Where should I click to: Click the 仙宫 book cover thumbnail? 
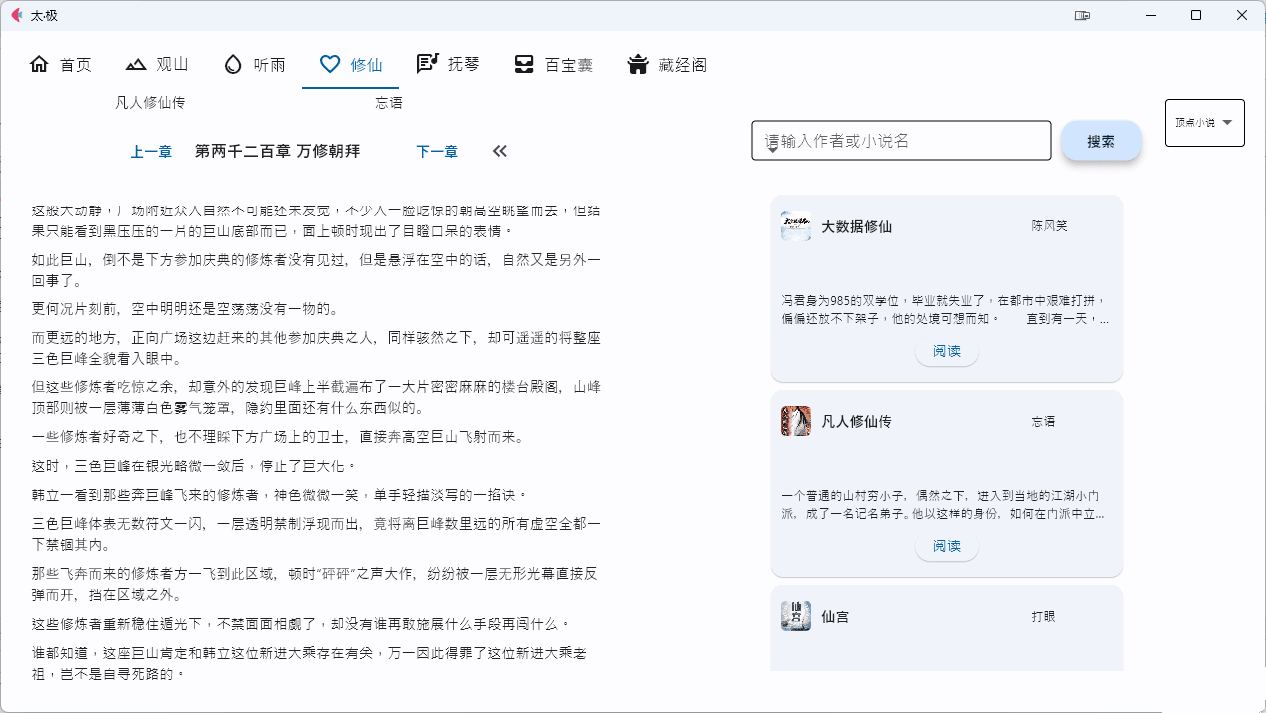[x=796, y=616]
